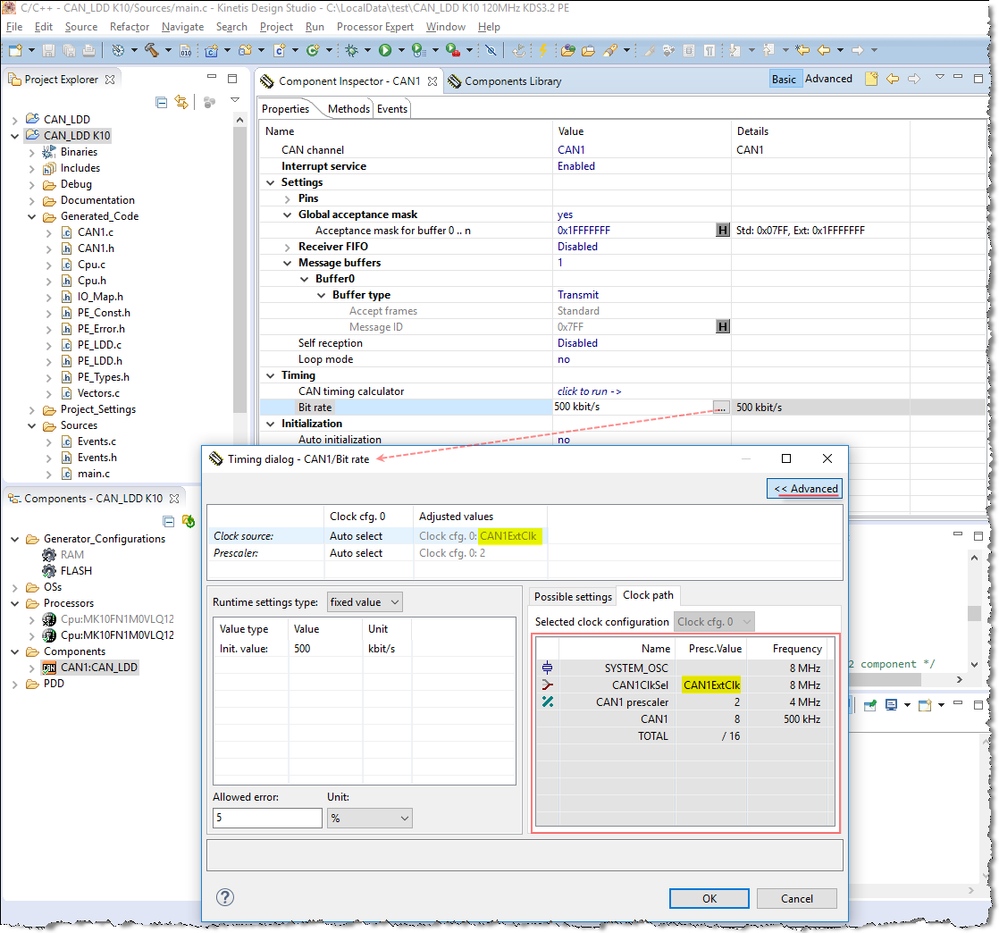Switch to the Events tab
Image resolution: width=999 pixels, height=933 pixels.
[x=392, y=109]
